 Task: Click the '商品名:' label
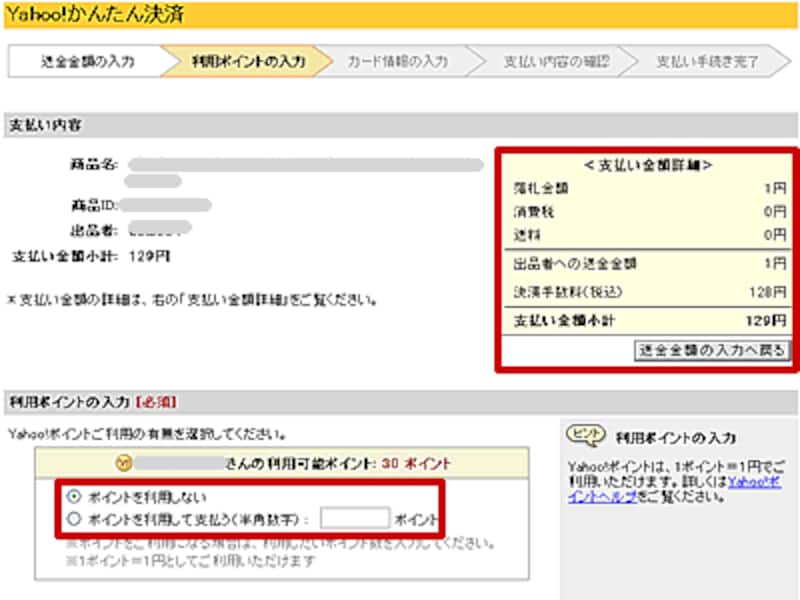(x=94, y=165)
